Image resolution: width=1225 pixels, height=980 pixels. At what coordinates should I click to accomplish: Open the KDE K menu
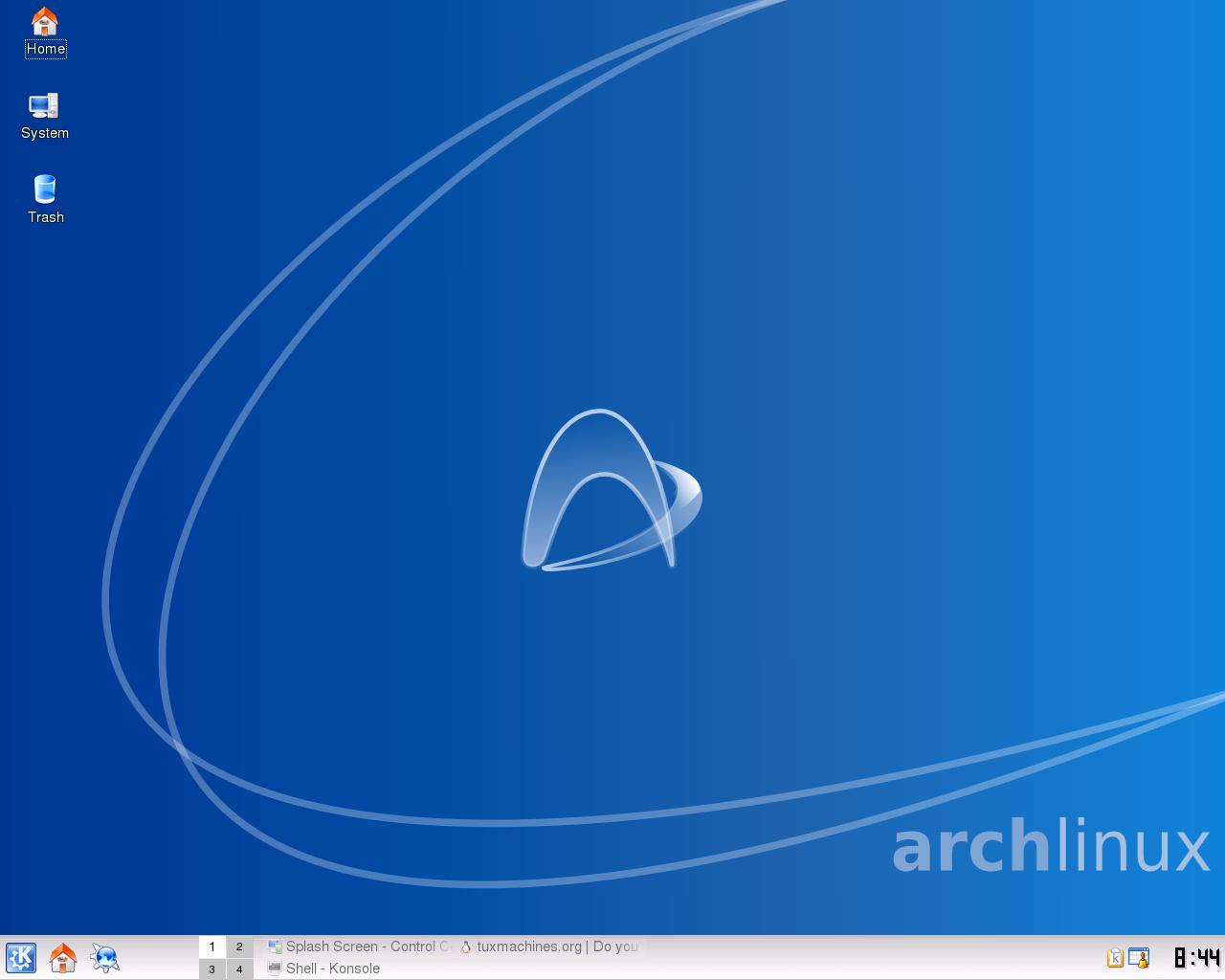click(21, 958)
